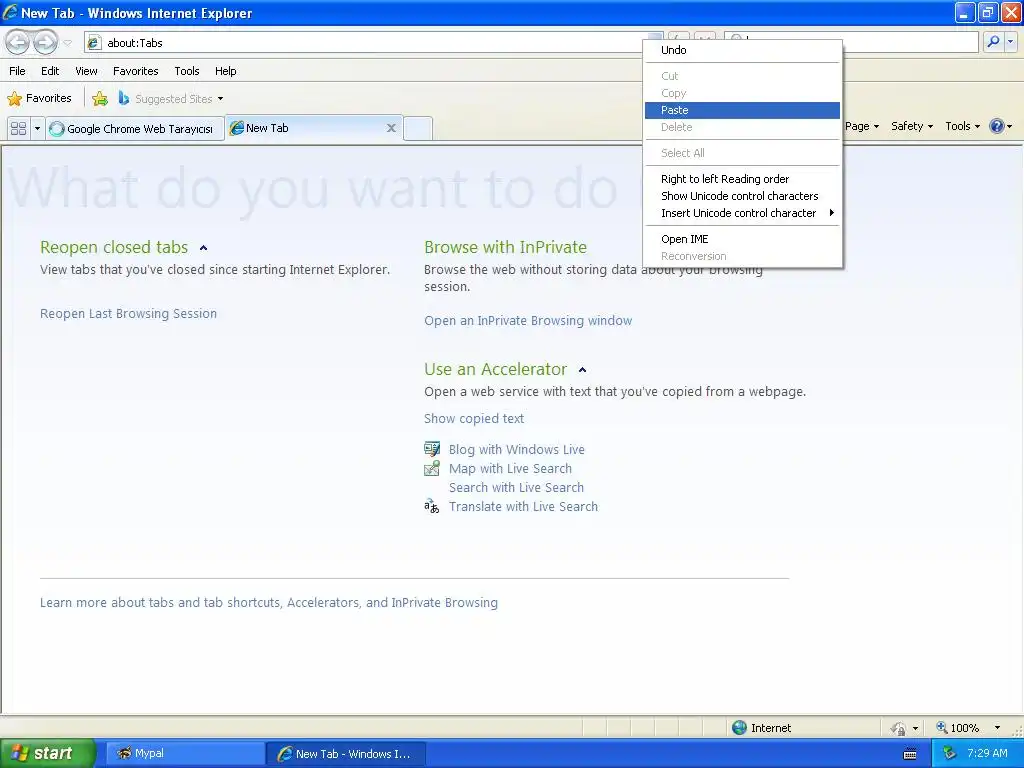Click Blog with Windows Live link

click(517, 449)
